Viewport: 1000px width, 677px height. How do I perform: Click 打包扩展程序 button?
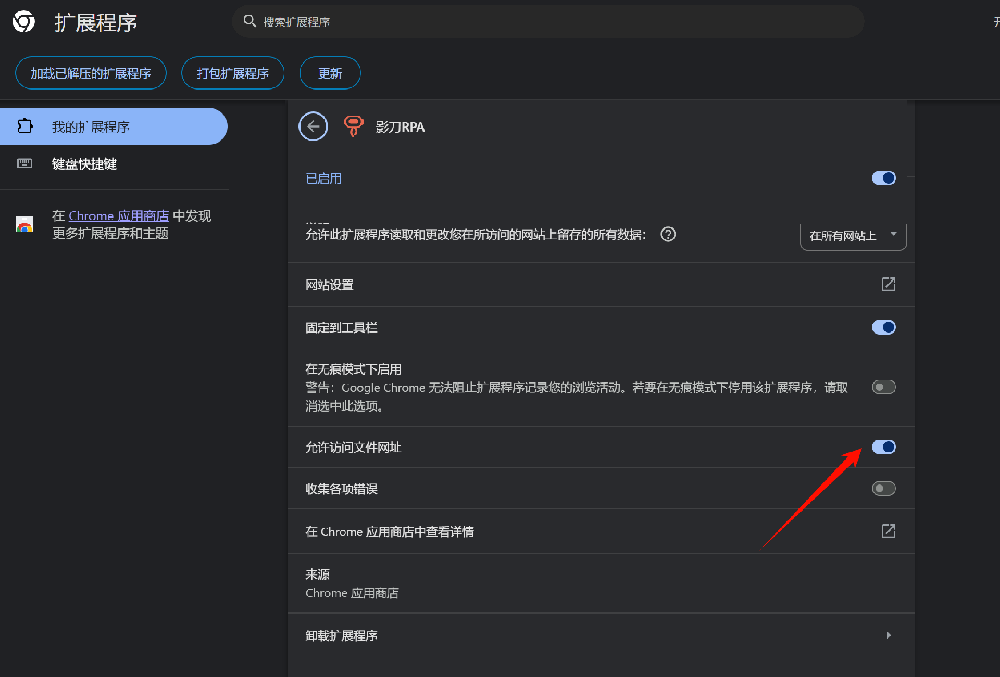tap(232, 73)
